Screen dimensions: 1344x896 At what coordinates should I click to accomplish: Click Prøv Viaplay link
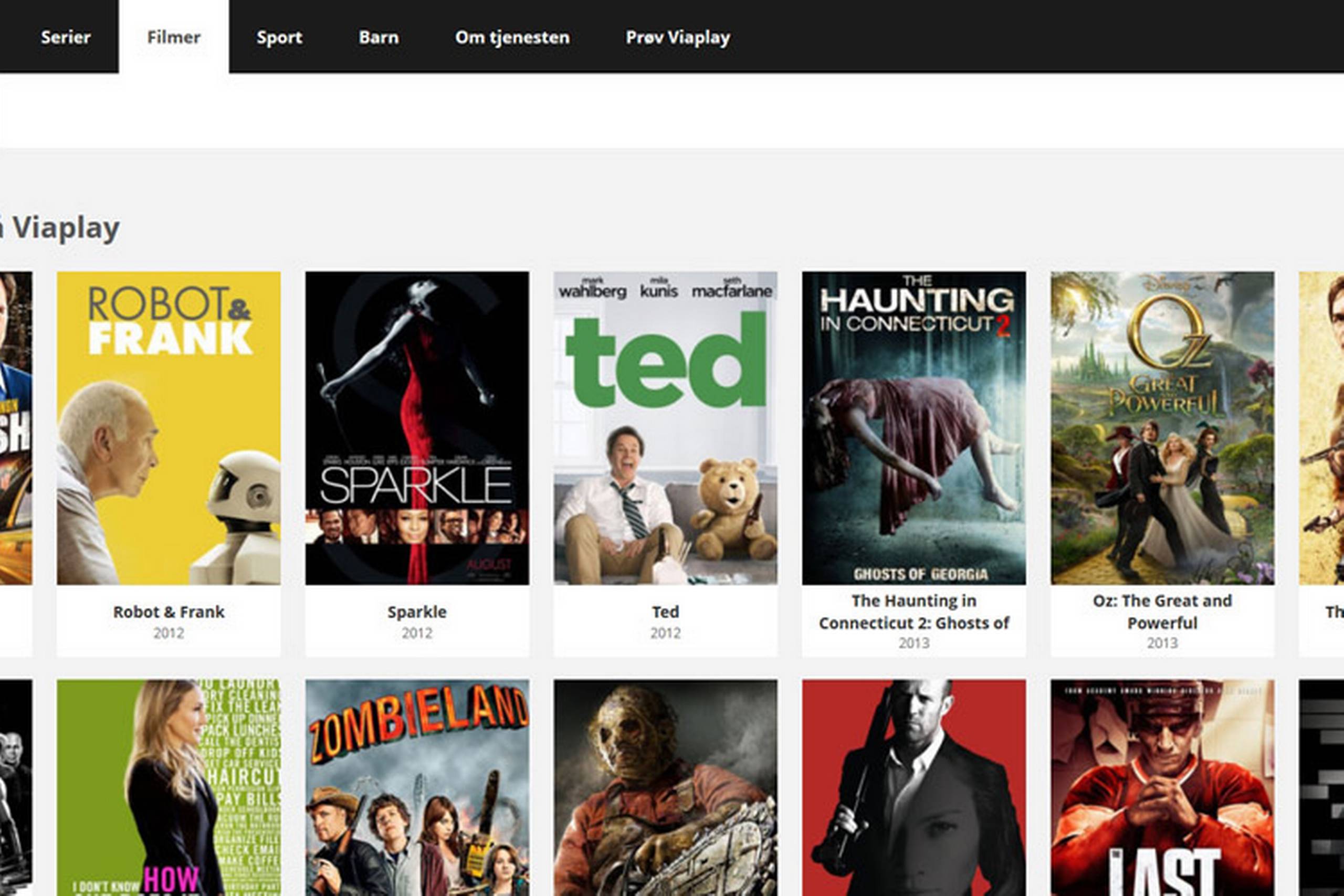(678, 37)
